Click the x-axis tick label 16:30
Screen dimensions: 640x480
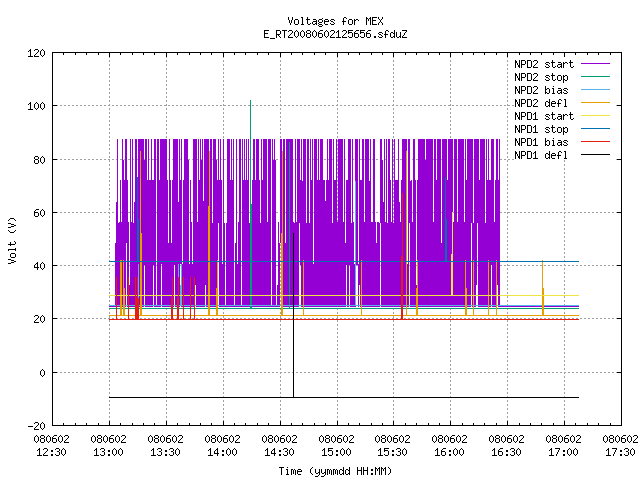pos(507,452)
